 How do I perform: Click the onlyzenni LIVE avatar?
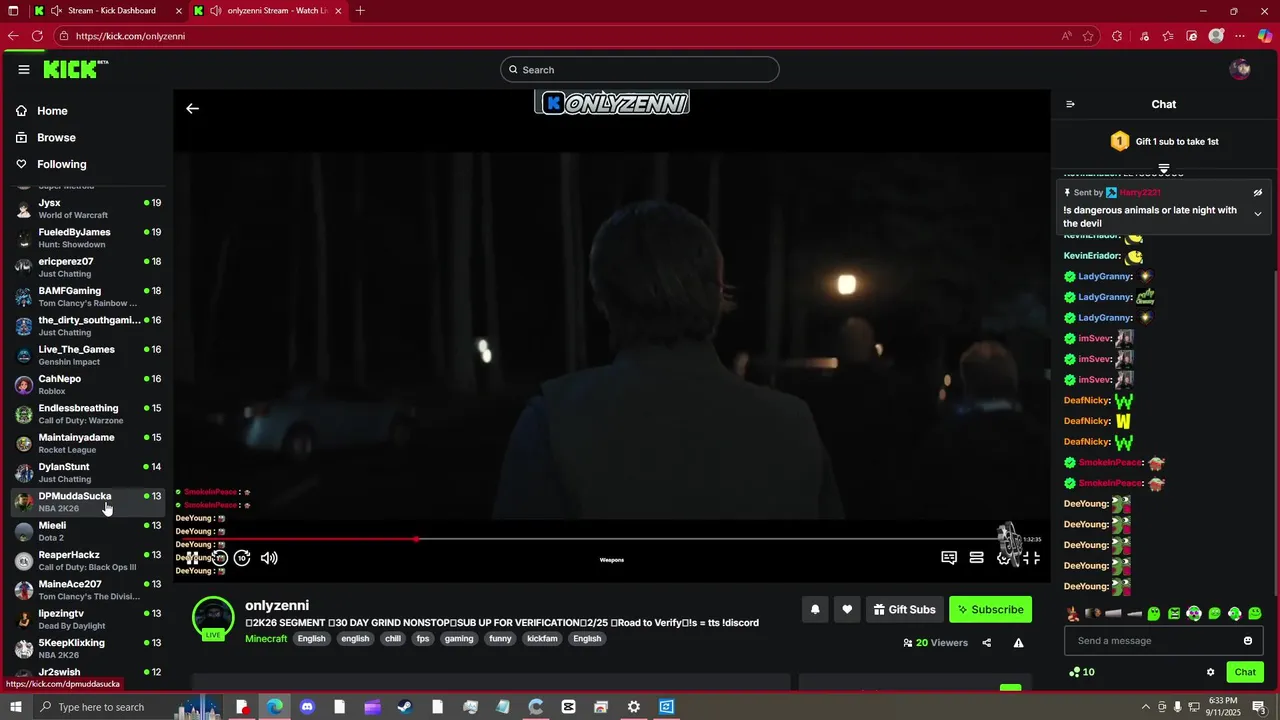click(213, 618)
